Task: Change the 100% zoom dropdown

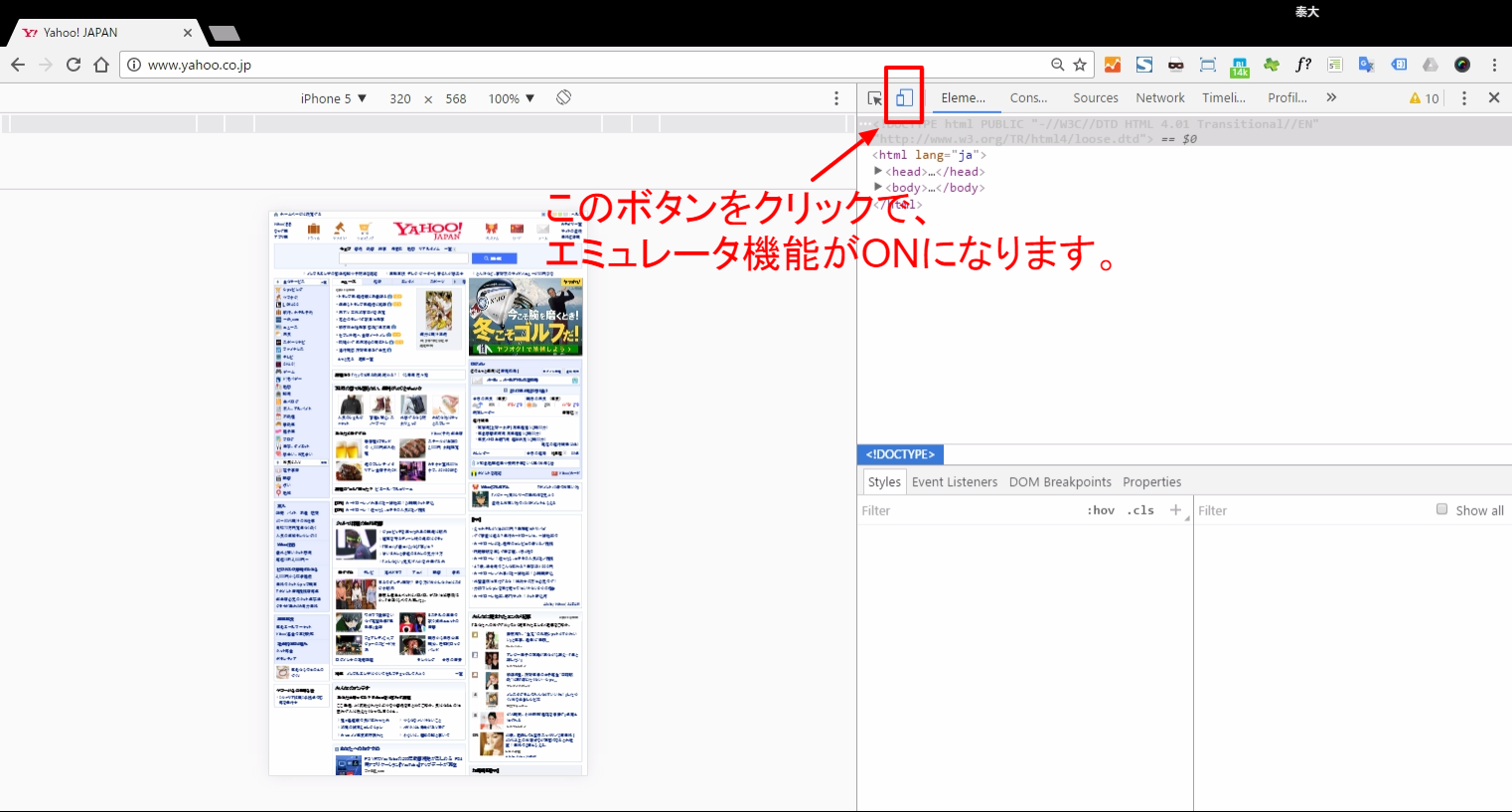Action: point(512,98)
